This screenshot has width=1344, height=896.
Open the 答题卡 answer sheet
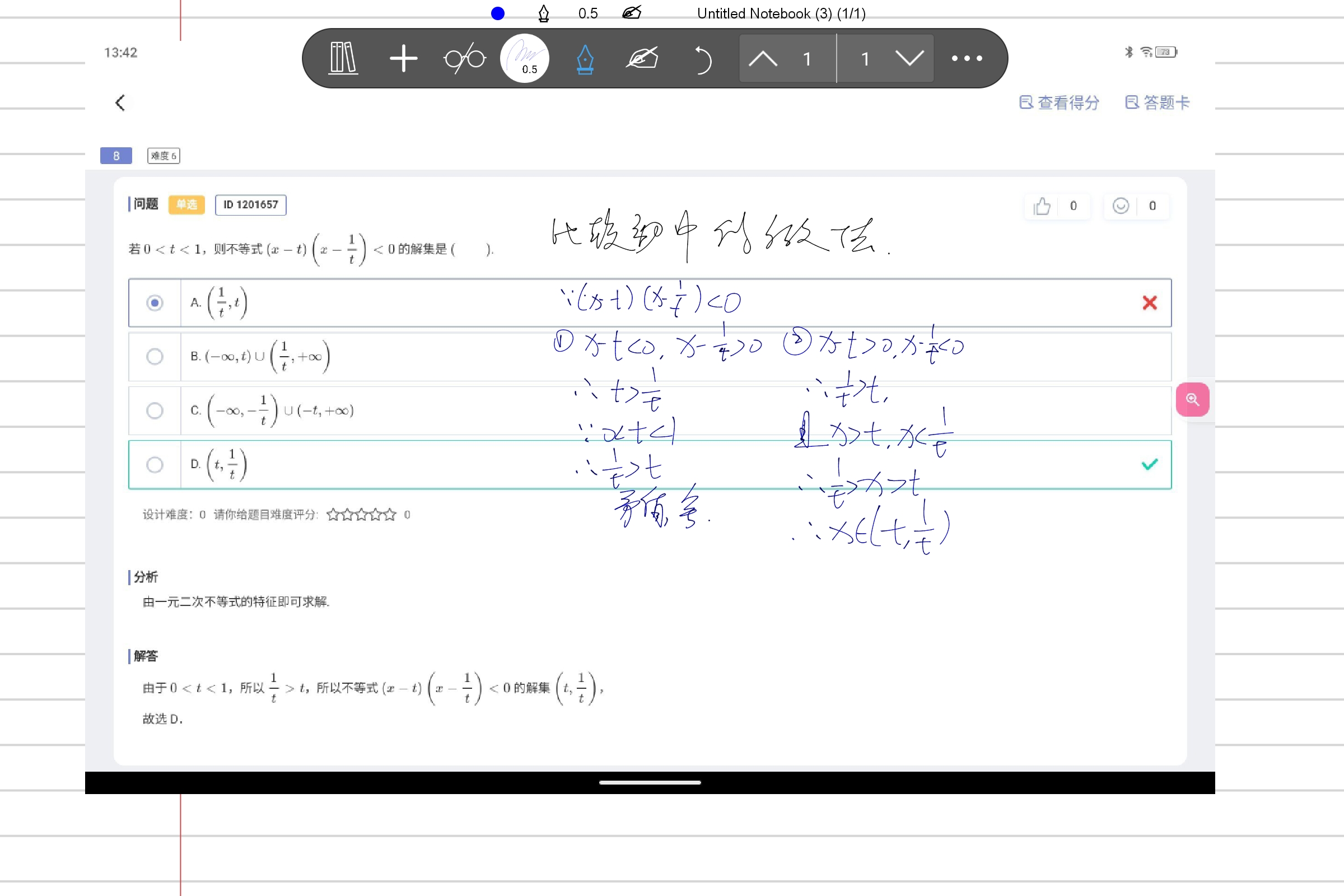coord(1158,103)
